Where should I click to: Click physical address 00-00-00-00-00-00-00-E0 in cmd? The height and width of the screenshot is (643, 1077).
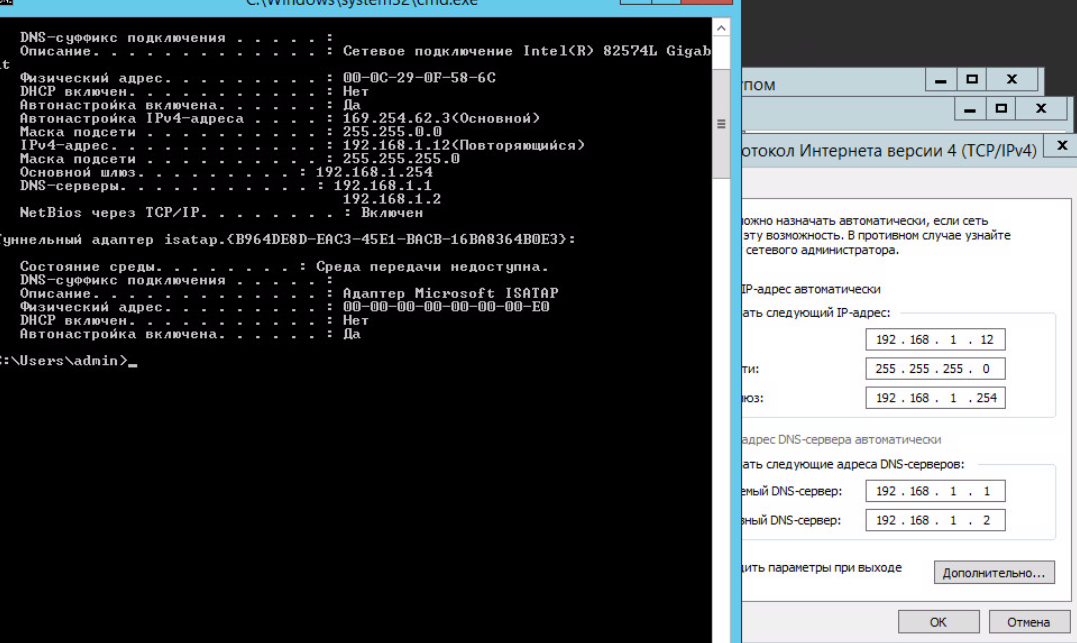tap(446, 306)
